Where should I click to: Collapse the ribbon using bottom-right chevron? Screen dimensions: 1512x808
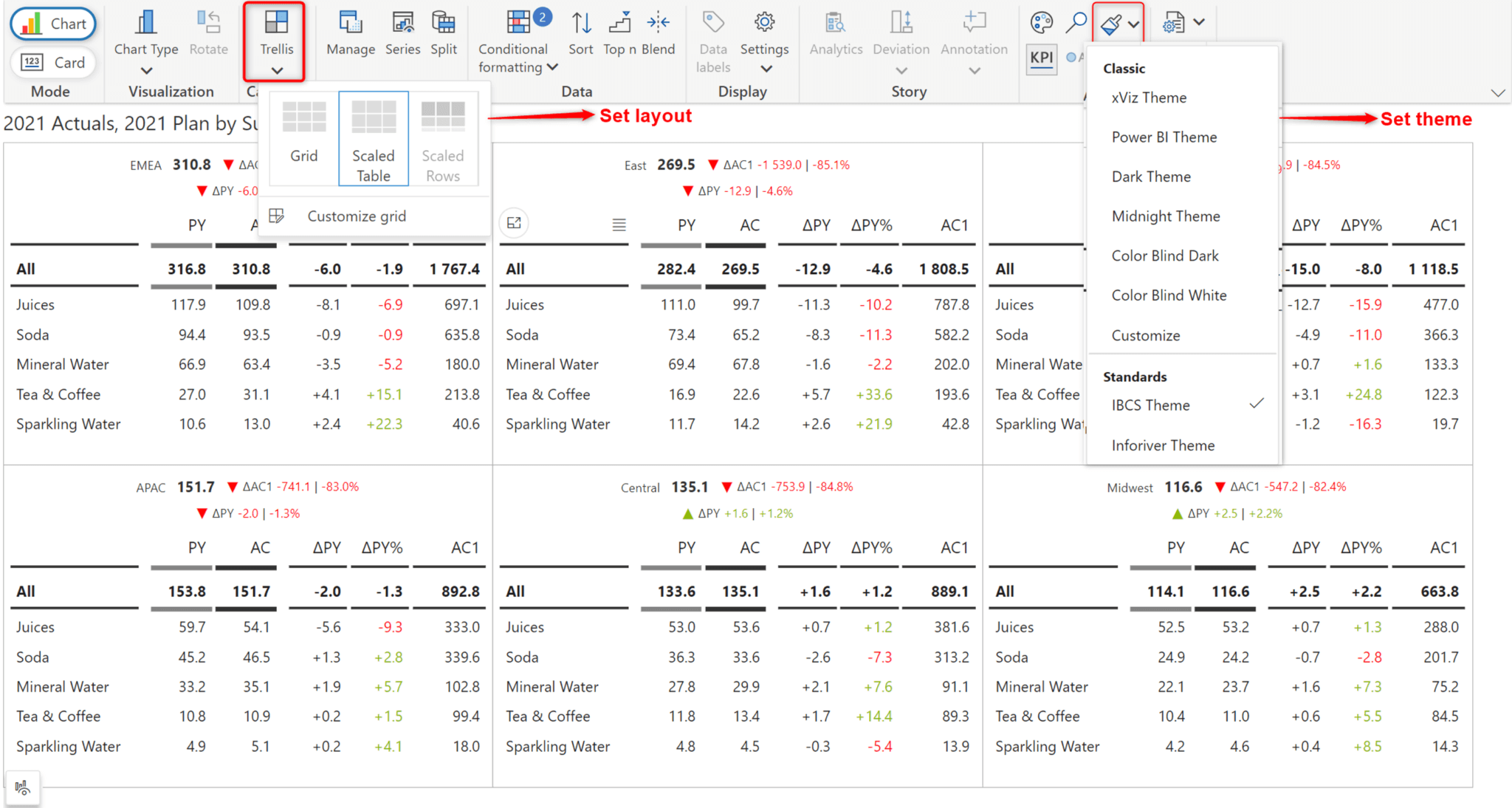(1498, 93)
